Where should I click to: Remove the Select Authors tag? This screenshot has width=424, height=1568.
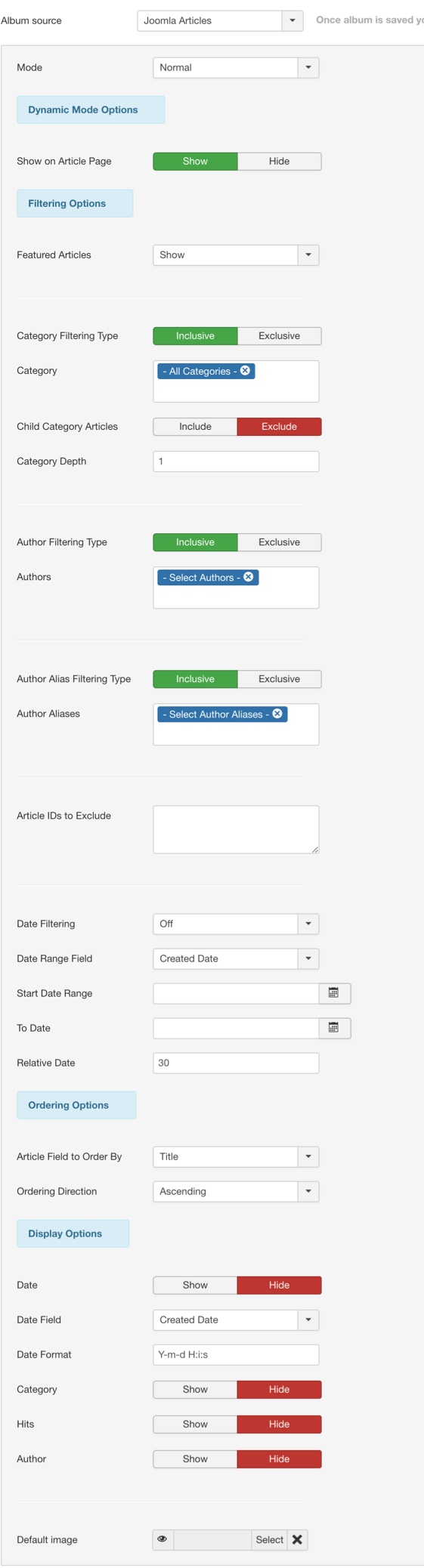[x=249, y=577]
